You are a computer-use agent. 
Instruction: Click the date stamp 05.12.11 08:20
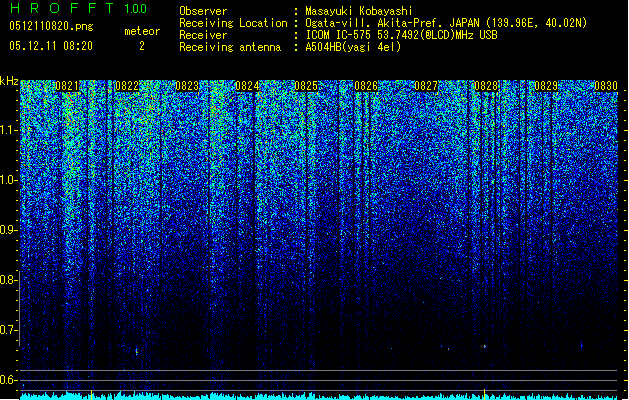[x=51, y=46]
